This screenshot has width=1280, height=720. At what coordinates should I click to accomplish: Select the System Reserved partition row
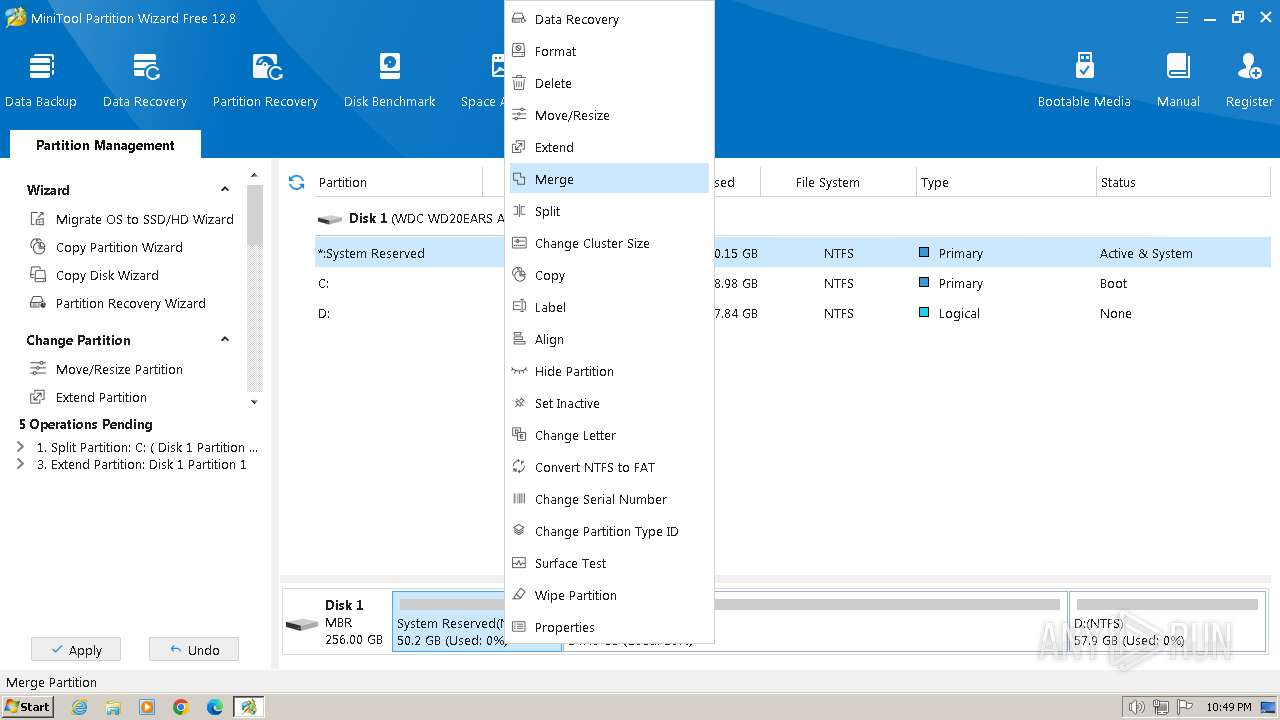point(793,253)
